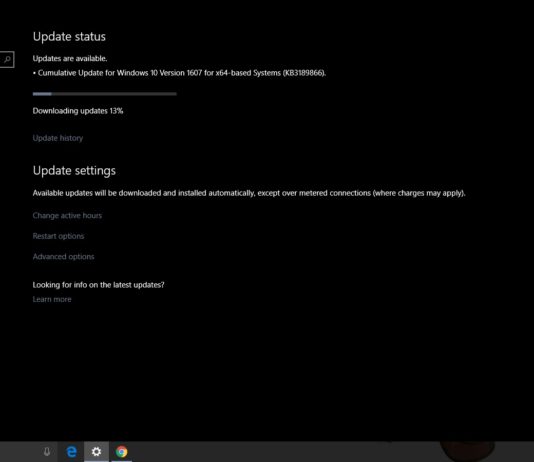
Task: Click the Cortana microphone icon
Action: (47, 452)
